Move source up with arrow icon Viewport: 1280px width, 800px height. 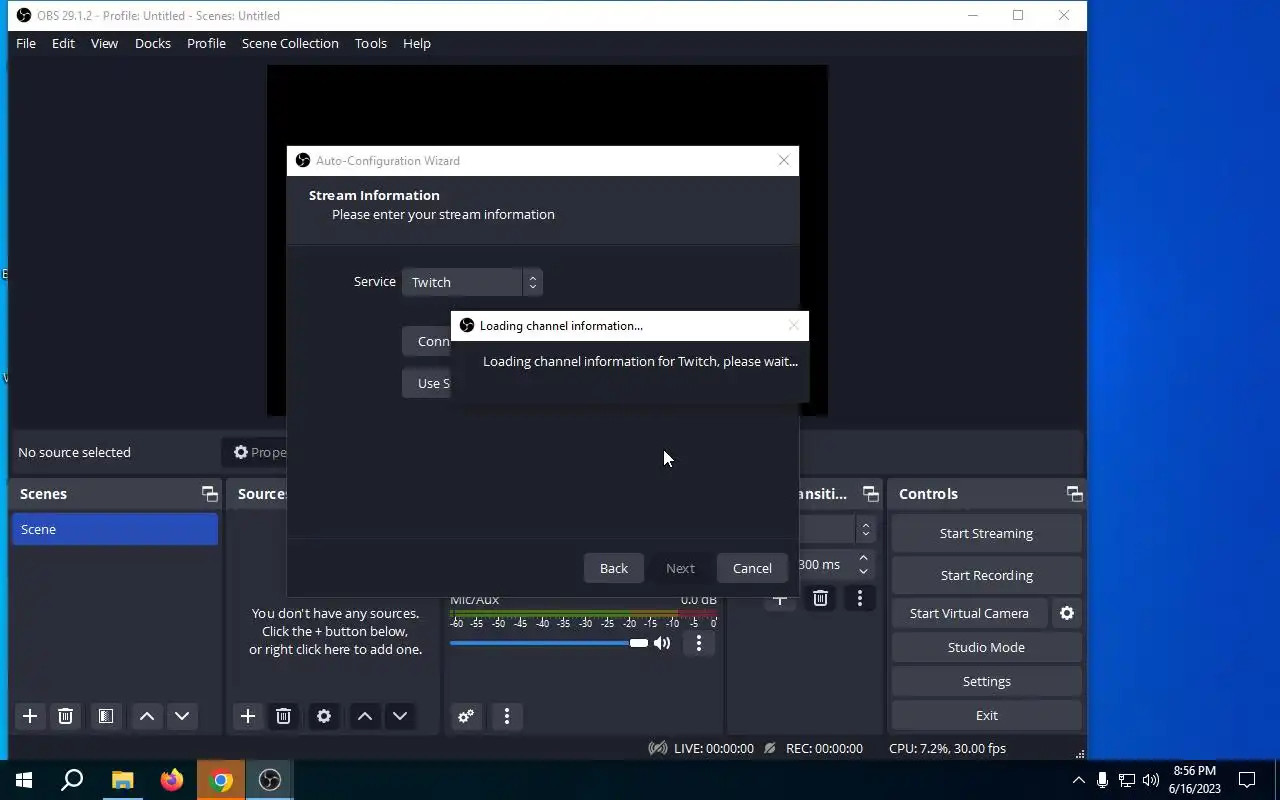[365, 716]
